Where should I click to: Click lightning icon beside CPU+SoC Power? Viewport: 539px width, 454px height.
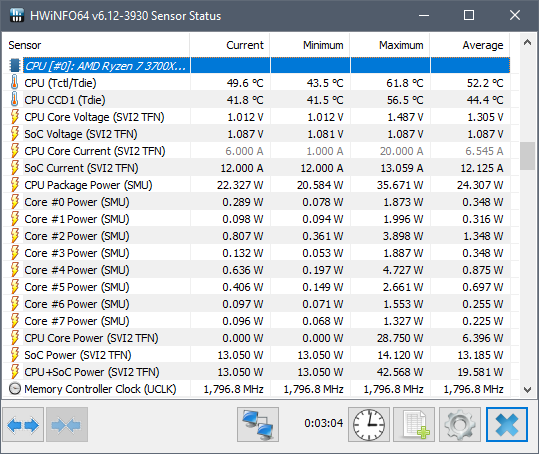[x=14, y=372]
